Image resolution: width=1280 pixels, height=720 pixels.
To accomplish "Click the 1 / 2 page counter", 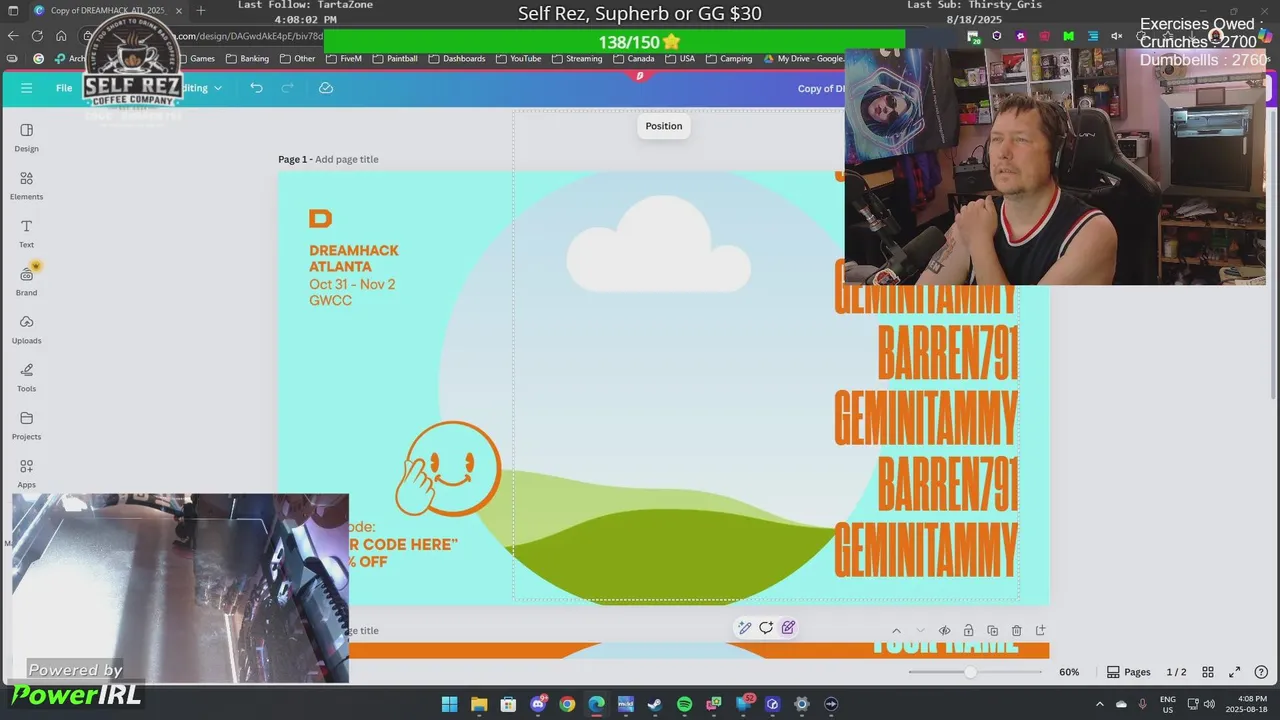I will tap(1177, 672).
